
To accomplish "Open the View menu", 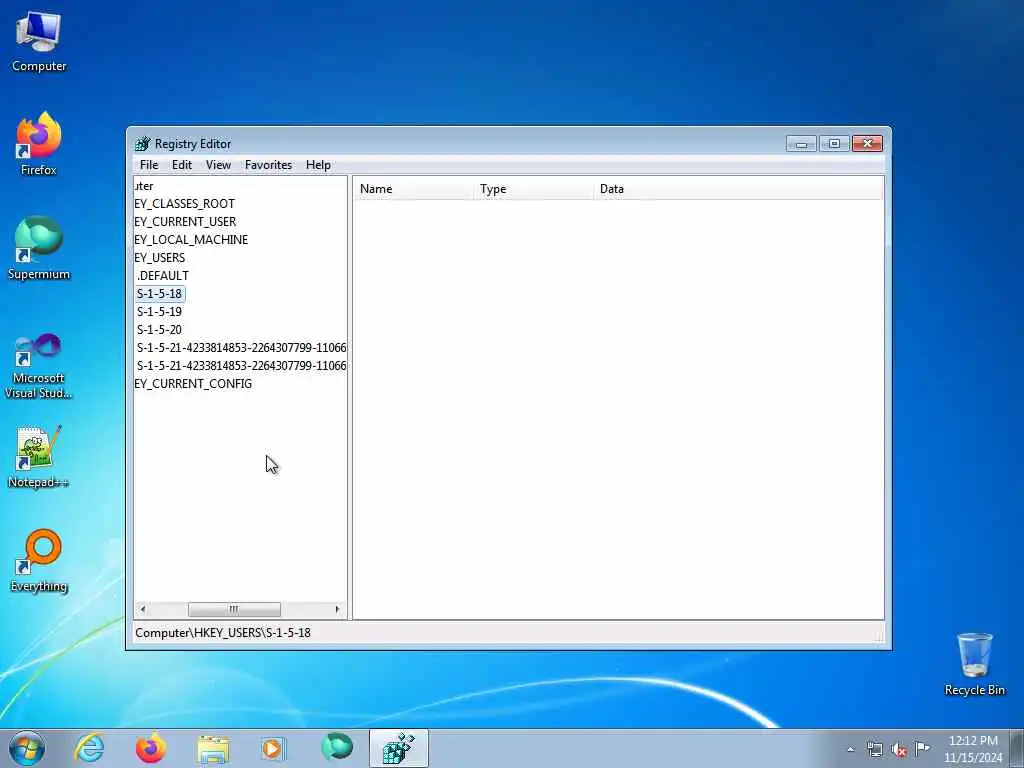I will [x=218, y=165].
